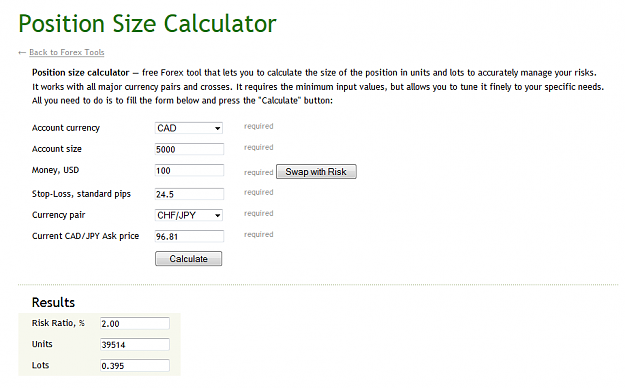Click the Current CAD/JPY Ask price label
The height and width of the screenshot is (388, 625).
(85, 236)
